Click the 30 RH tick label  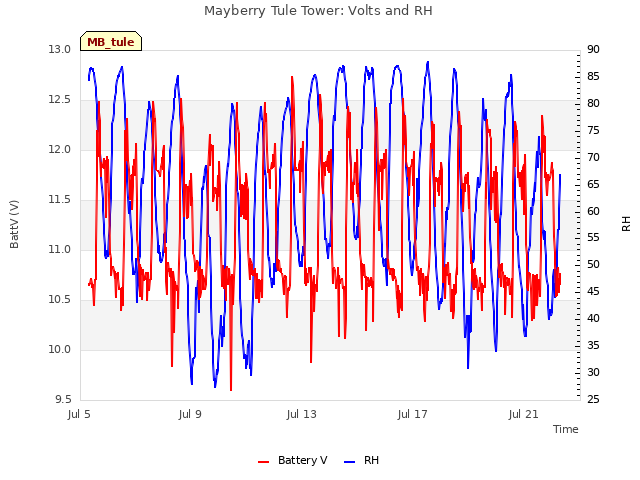point(593,372)
